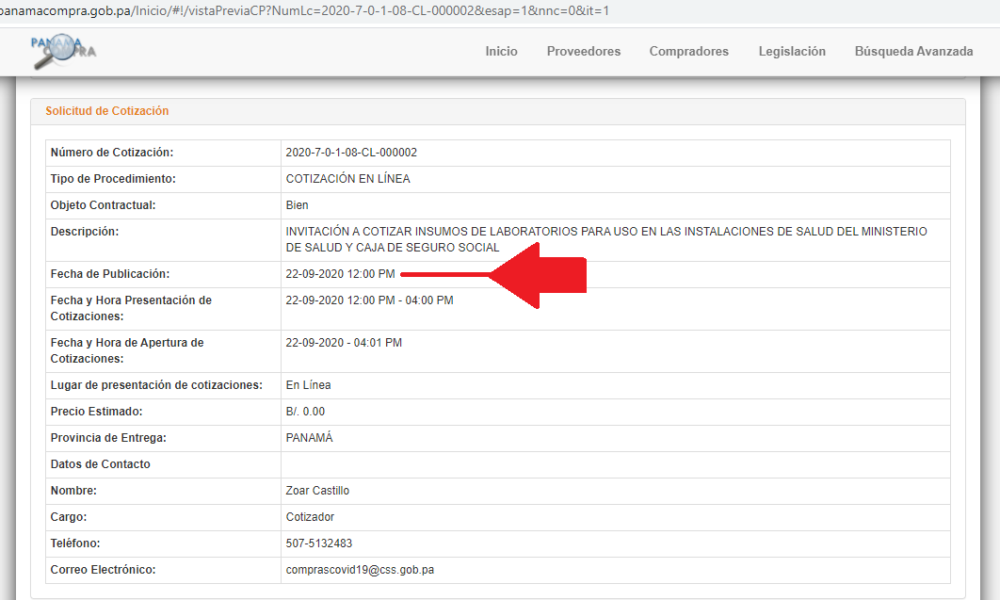
Task: Click the Teléfono label
Action: tap(75, 544)
